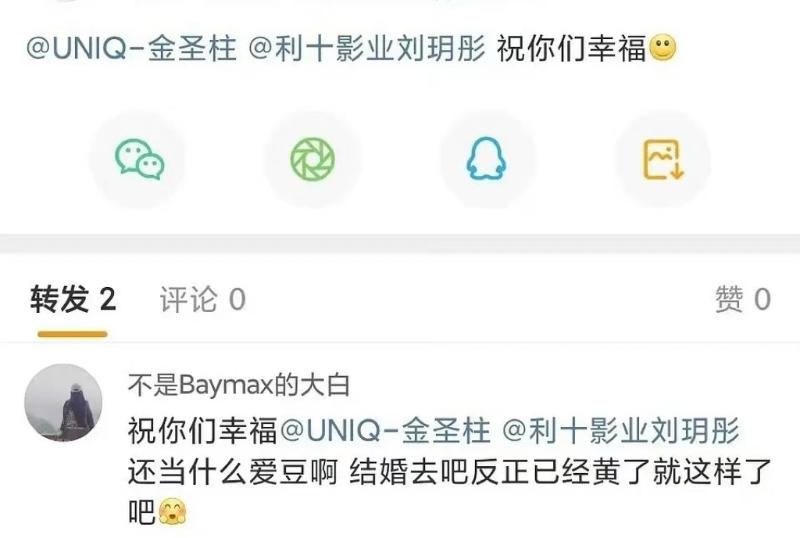Open @UNIQ-金圣柱 mention in top post

(x=131, y=48)
